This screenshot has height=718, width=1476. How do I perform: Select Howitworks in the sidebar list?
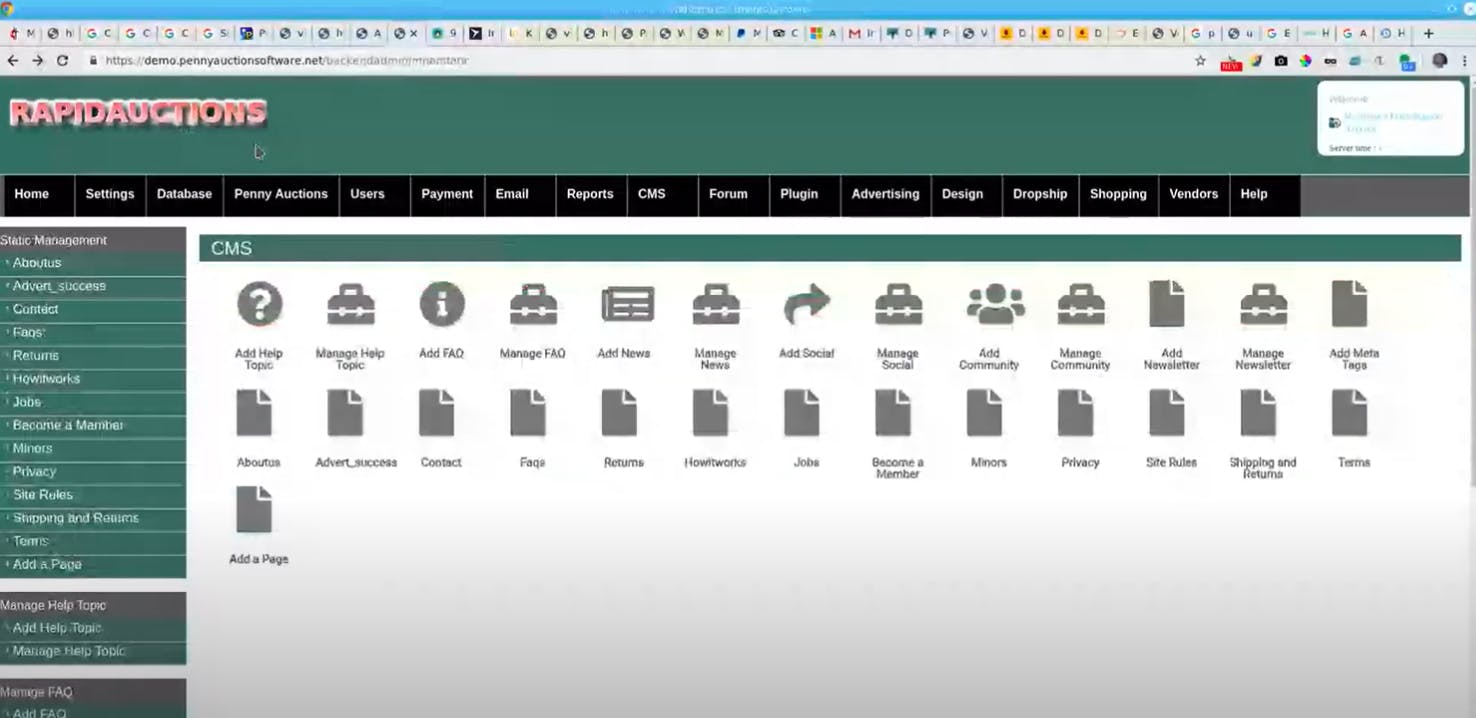click(x=46, y=379)
